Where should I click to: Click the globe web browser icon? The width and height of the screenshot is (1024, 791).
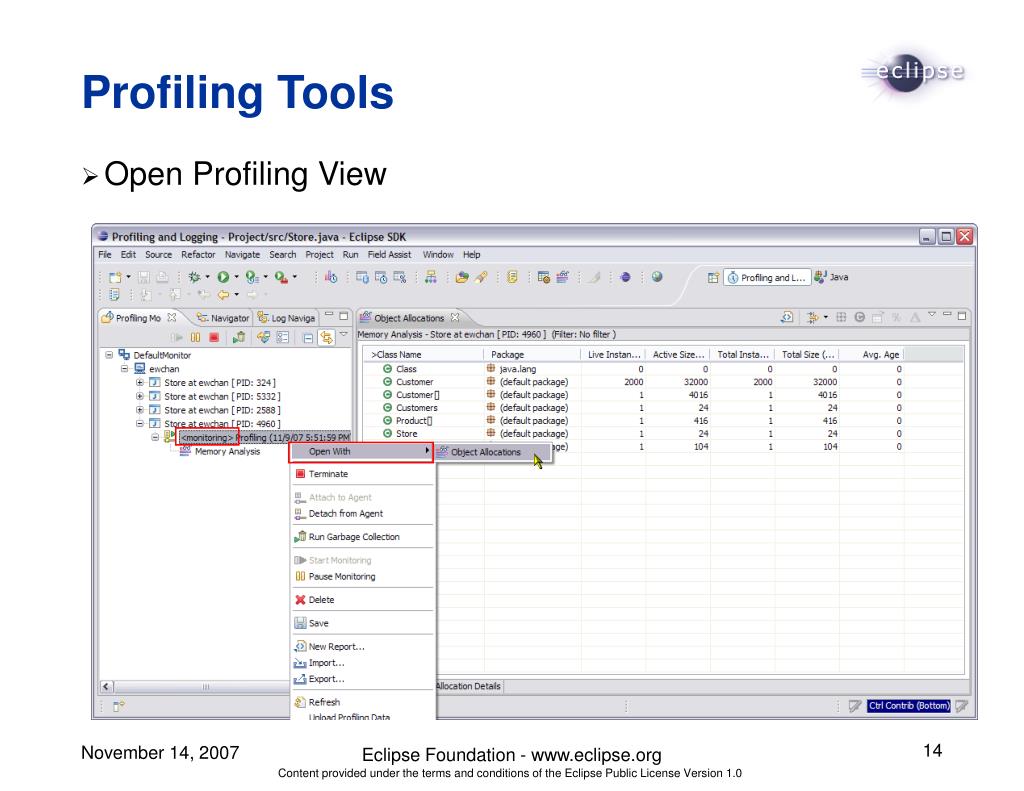point(657,277)
